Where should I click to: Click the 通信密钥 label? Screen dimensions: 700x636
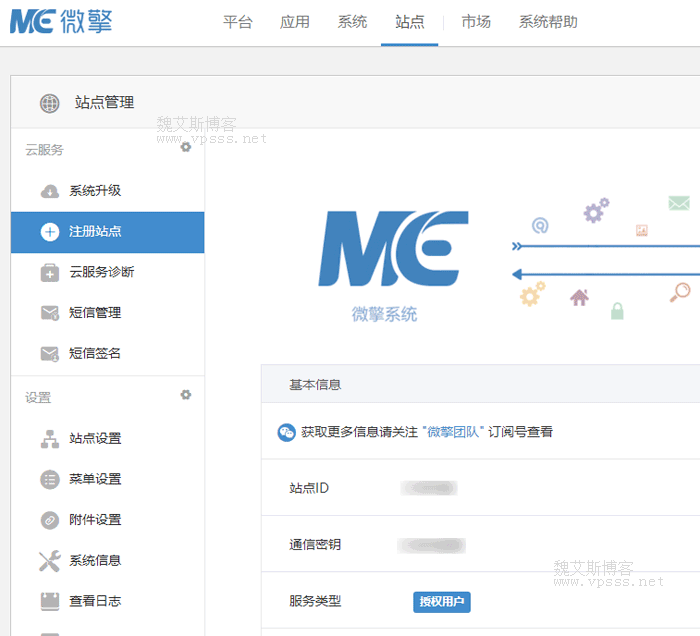pyautogui.click(x=315, y=545)
